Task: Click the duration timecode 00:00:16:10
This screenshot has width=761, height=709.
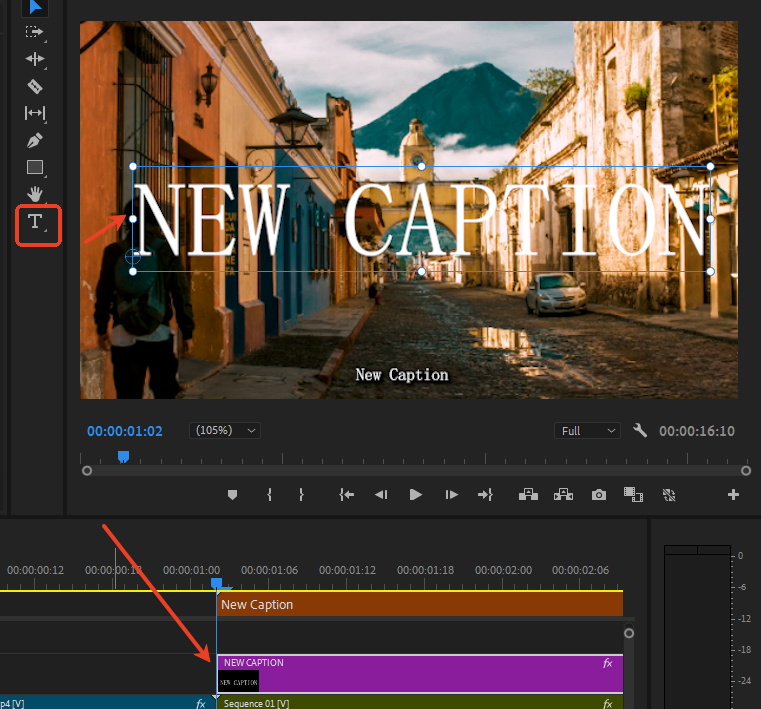Action: [696, 431]
